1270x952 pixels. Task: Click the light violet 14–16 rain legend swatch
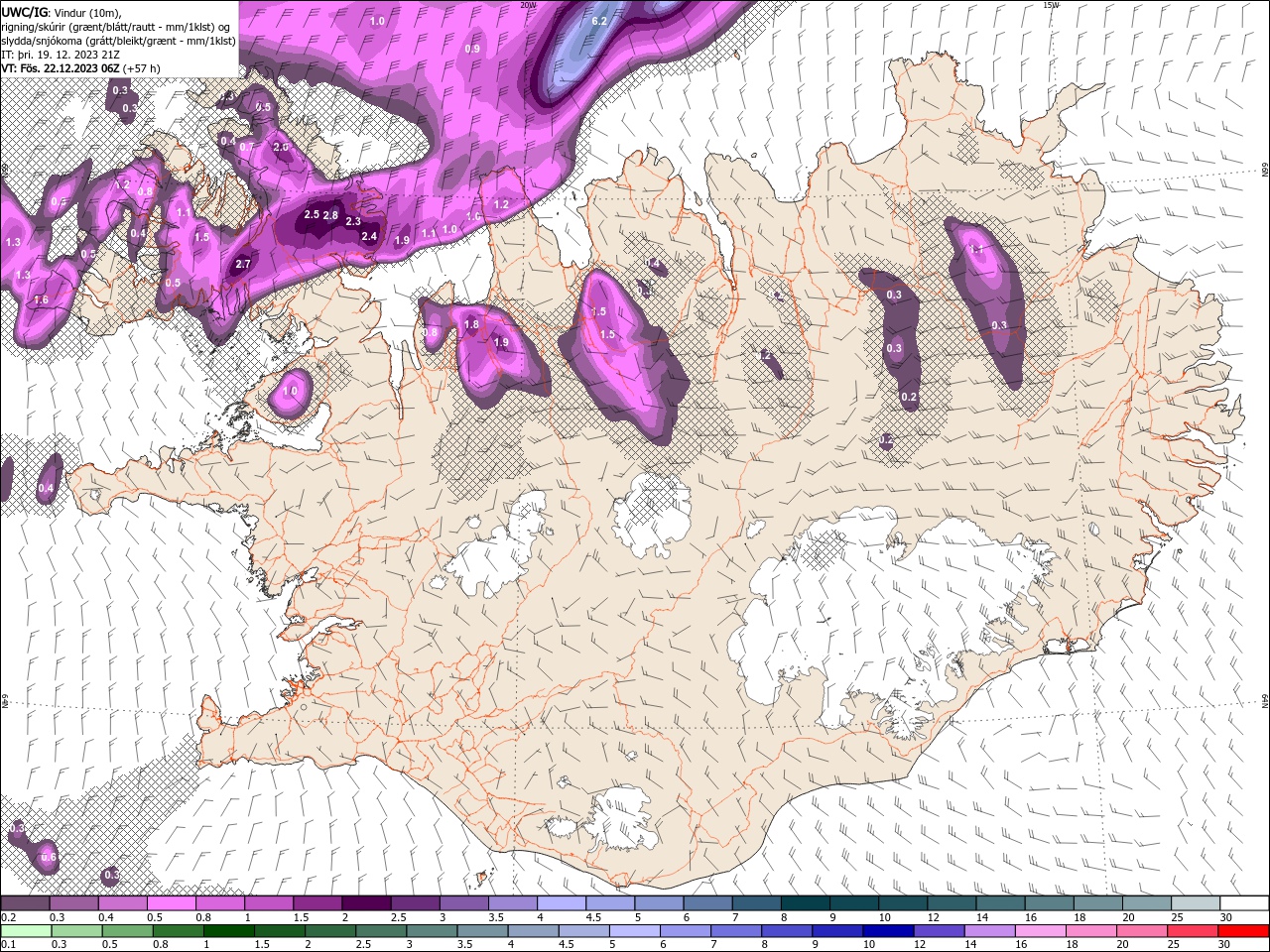(x=990, y=930)
